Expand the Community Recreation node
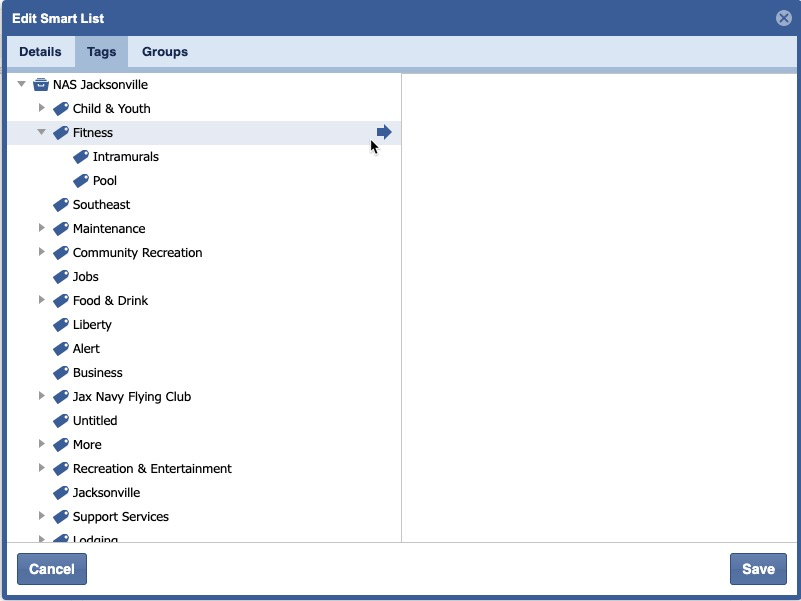 pos(42,253)
